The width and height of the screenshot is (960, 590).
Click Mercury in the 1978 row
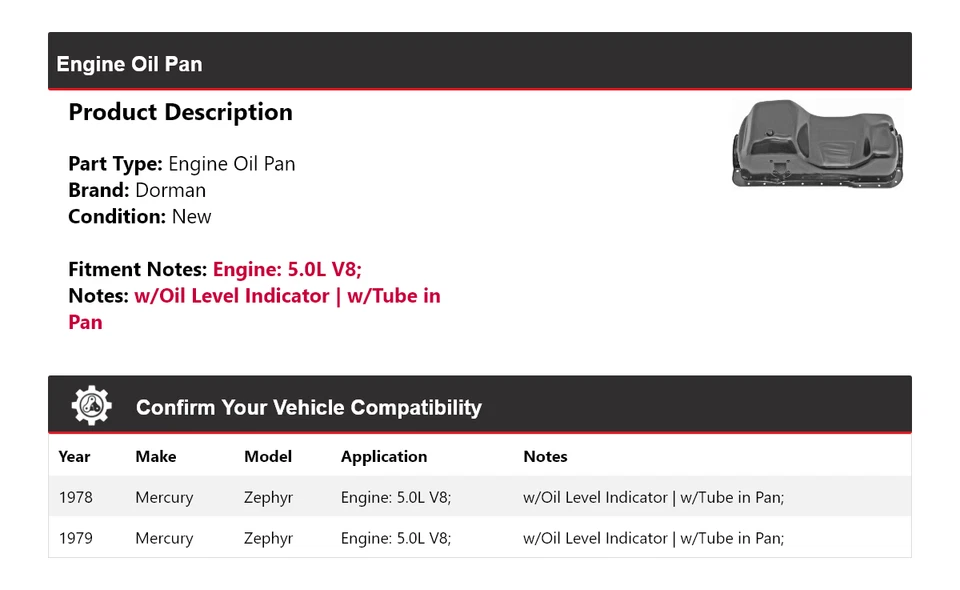coord(164,497)
